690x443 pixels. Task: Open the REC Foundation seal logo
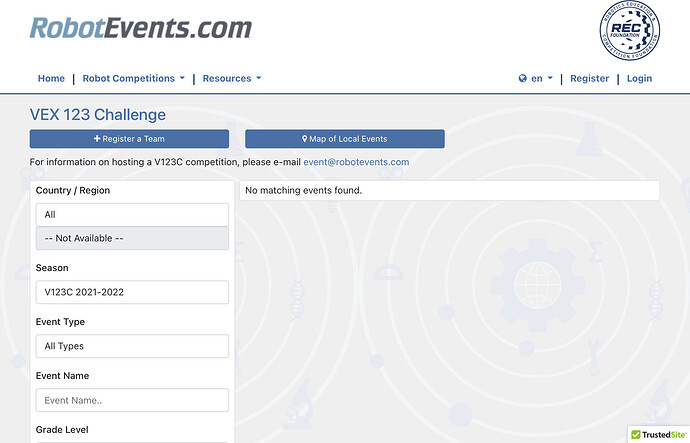tap(630, 30)
